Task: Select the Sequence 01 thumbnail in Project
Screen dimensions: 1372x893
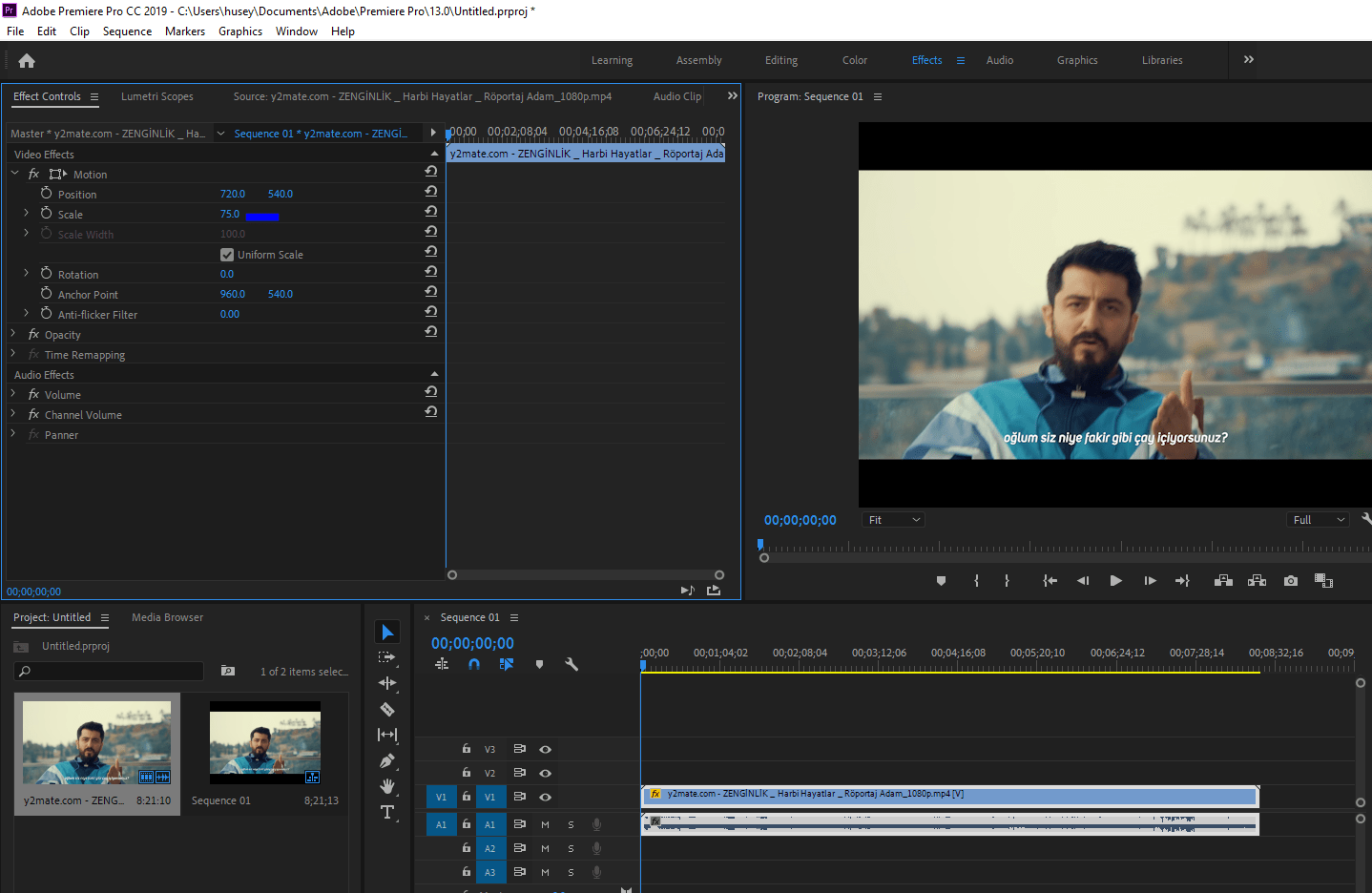Action: point(265,743)
